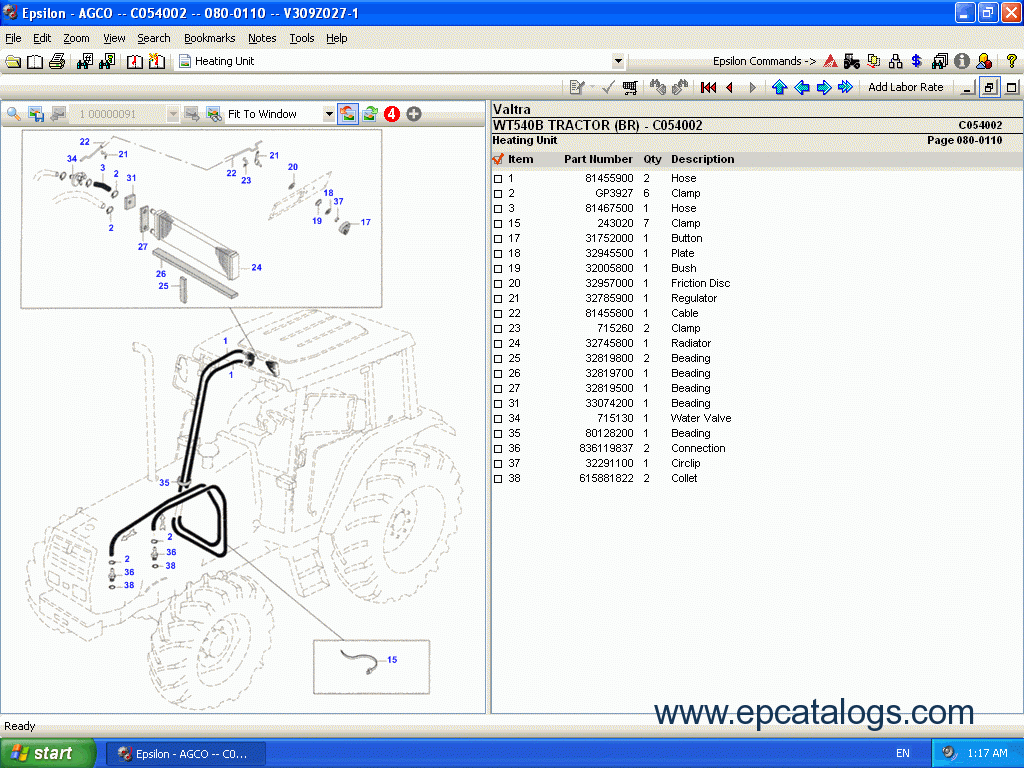Screen dimensions: 1024x768
Task: Click the blue single right arrow navigation icon
Action: point(824,88)
